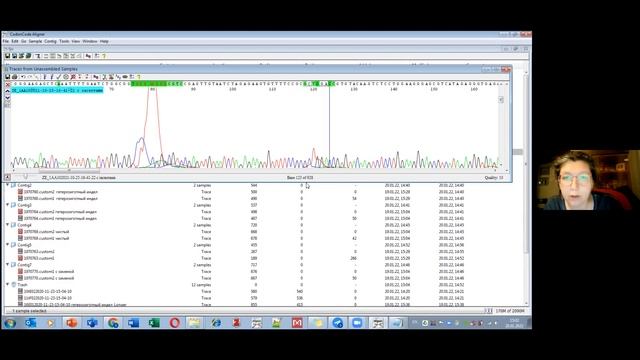Click the checkmark icon in the trace toolbar
This screenshot has height=360, width=640.
[58, 77]
